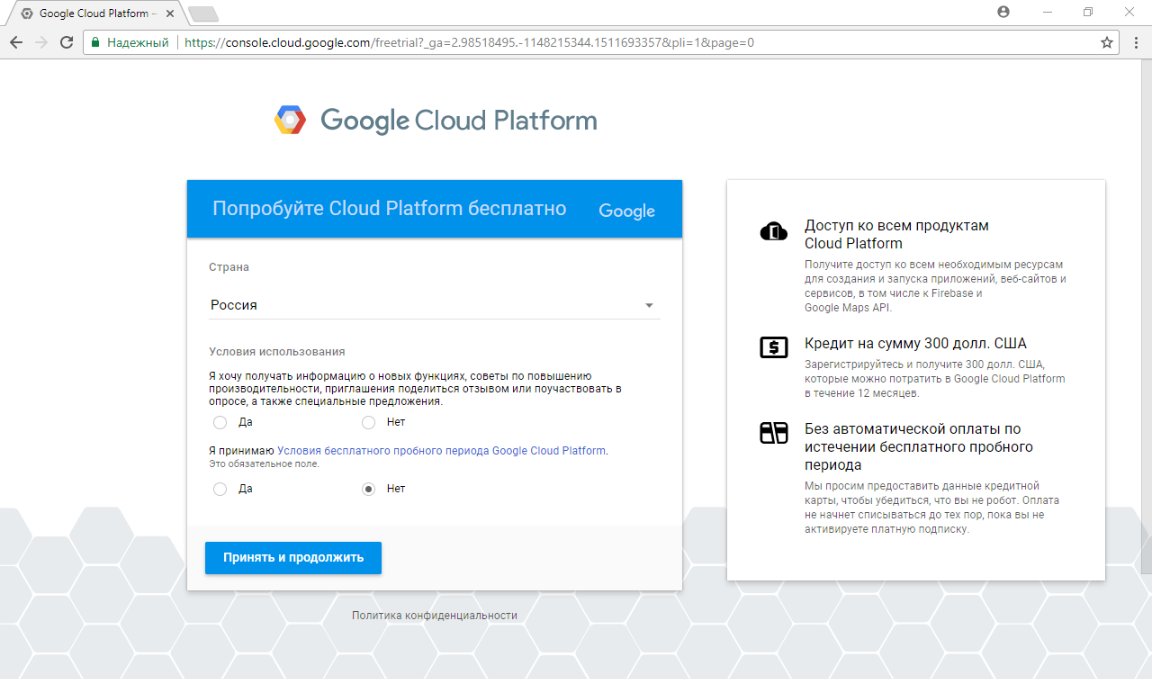Click heading Кредит на сумму 300 долл. США
Viewport: 1152px width, 679px height.
click(x=915, y=343)
